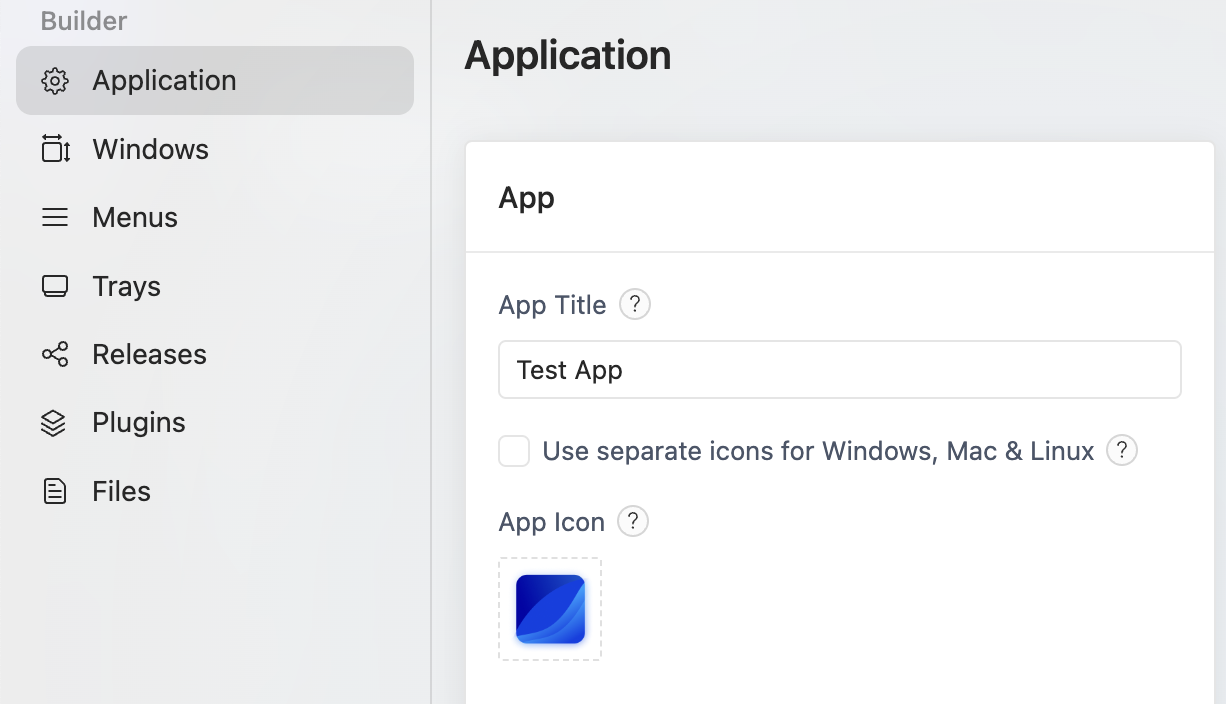The height and width of the screenshot is (704, 1226).
Task: Select the Trays entry in the sidebar
Action: 126,286
